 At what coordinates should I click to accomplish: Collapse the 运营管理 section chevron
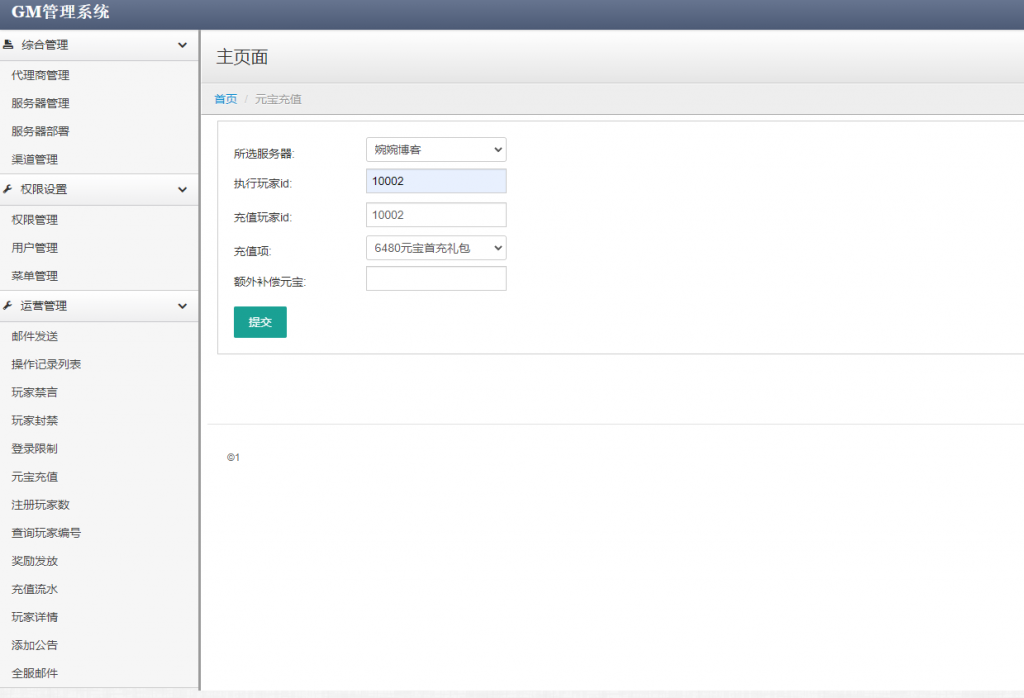[x=182, y=306]
